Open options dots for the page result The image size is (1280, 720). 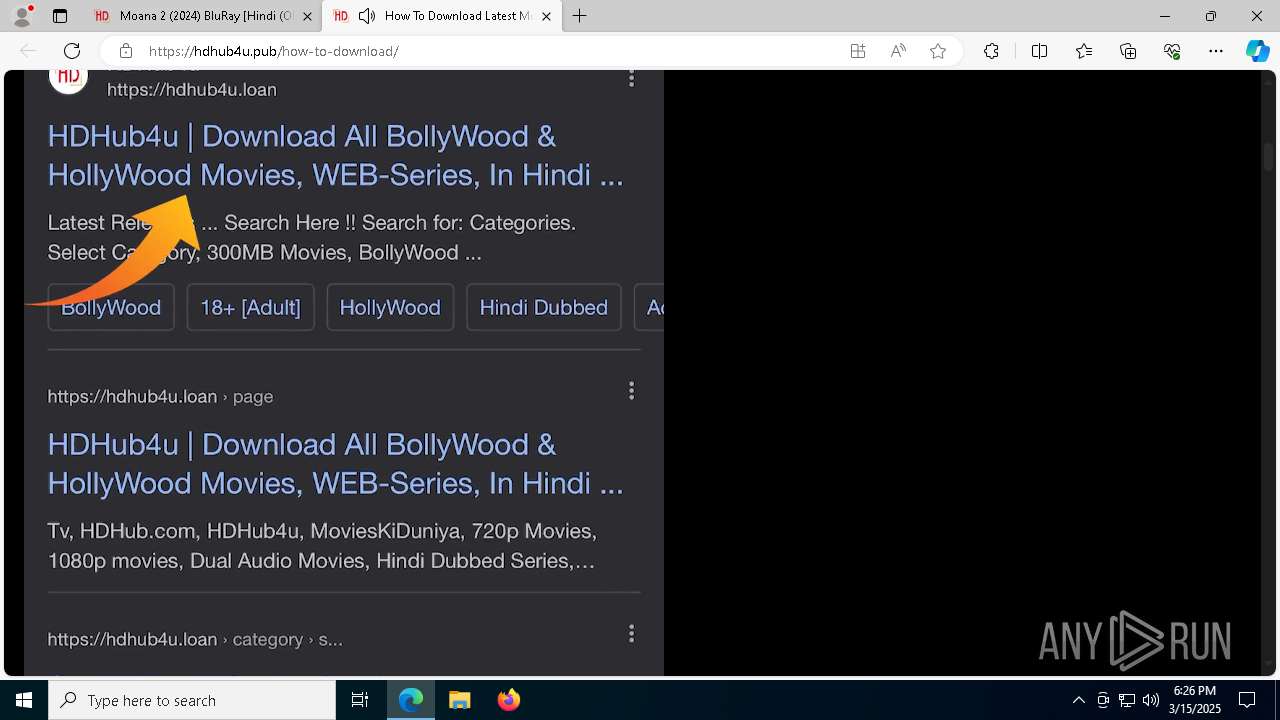631,390
